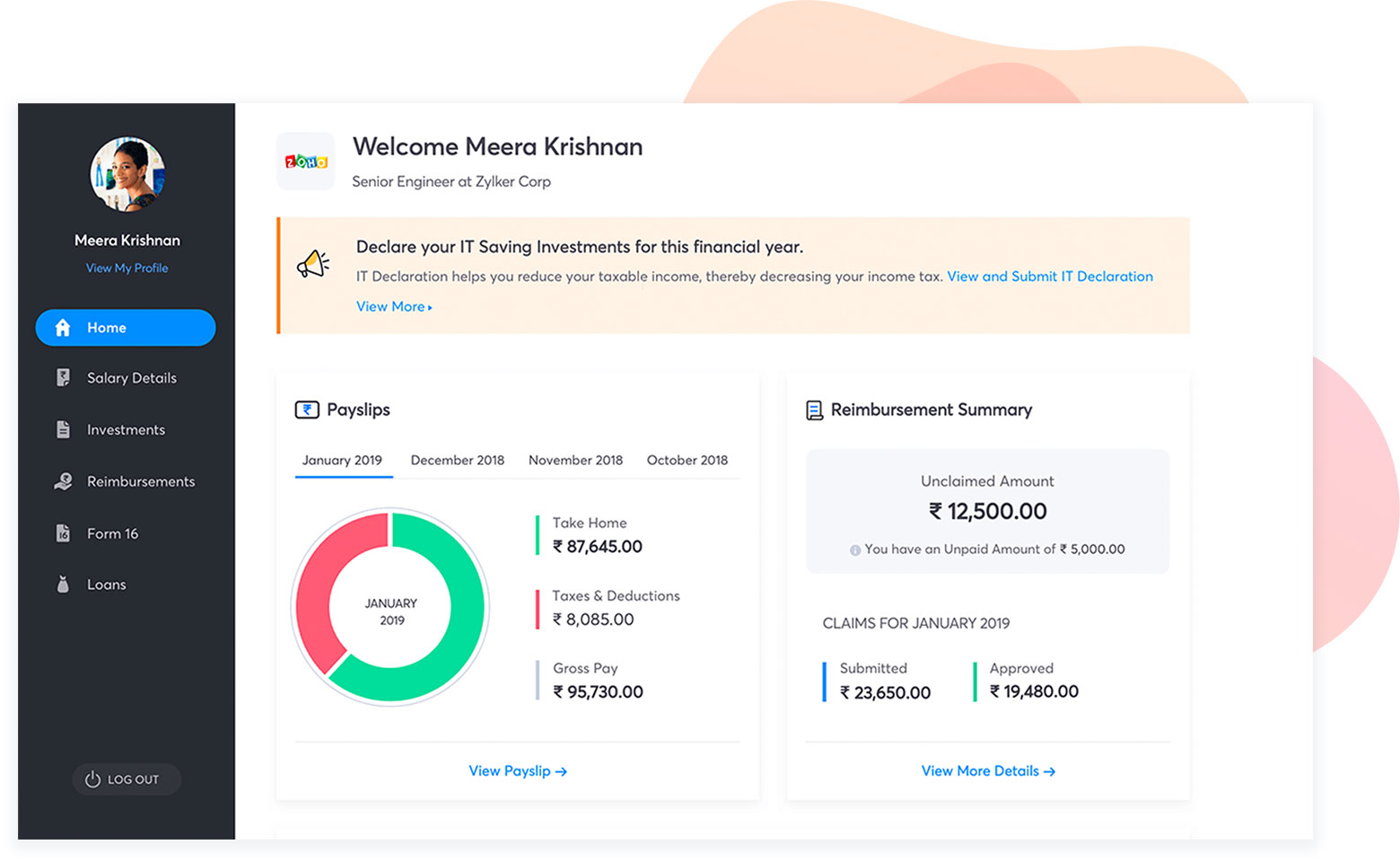Click the power icon on Log Out button
The height and width of the screenshot is (862, 1400).
pos(93,779)
